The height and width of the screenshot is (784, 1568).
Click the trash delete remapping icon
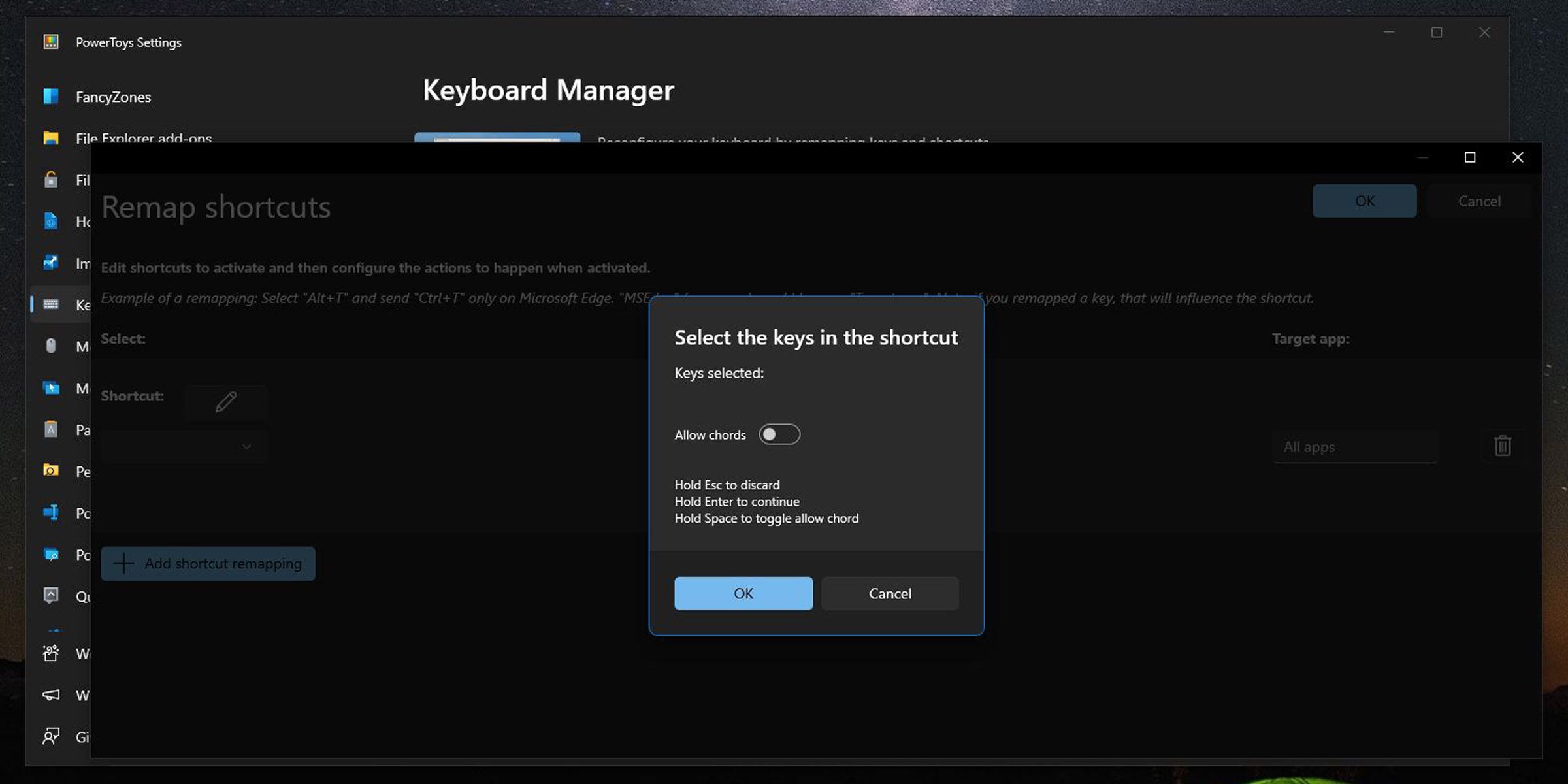click(1502, 446)
